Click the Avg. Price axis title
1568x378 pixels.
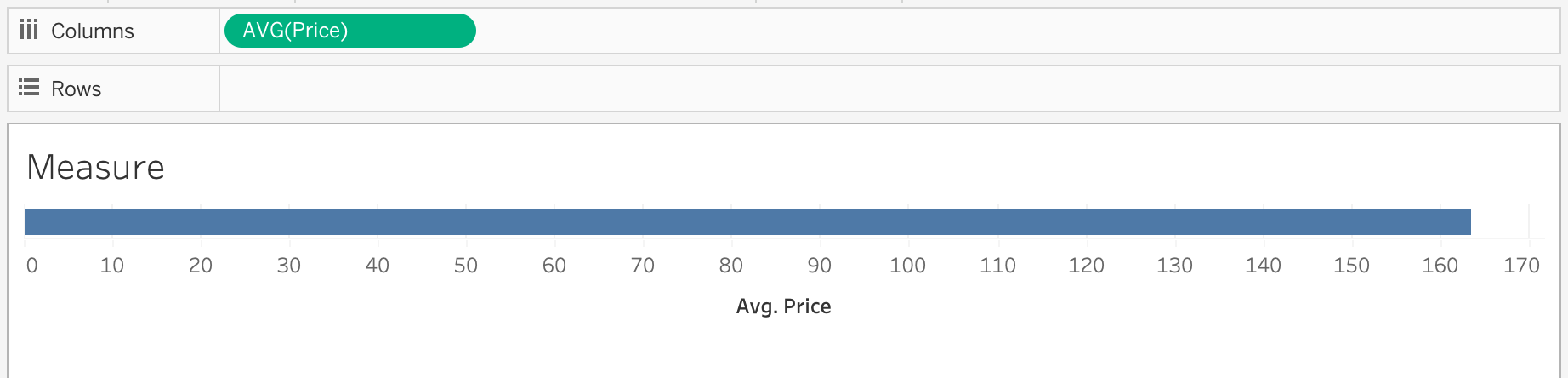[783, 306]
